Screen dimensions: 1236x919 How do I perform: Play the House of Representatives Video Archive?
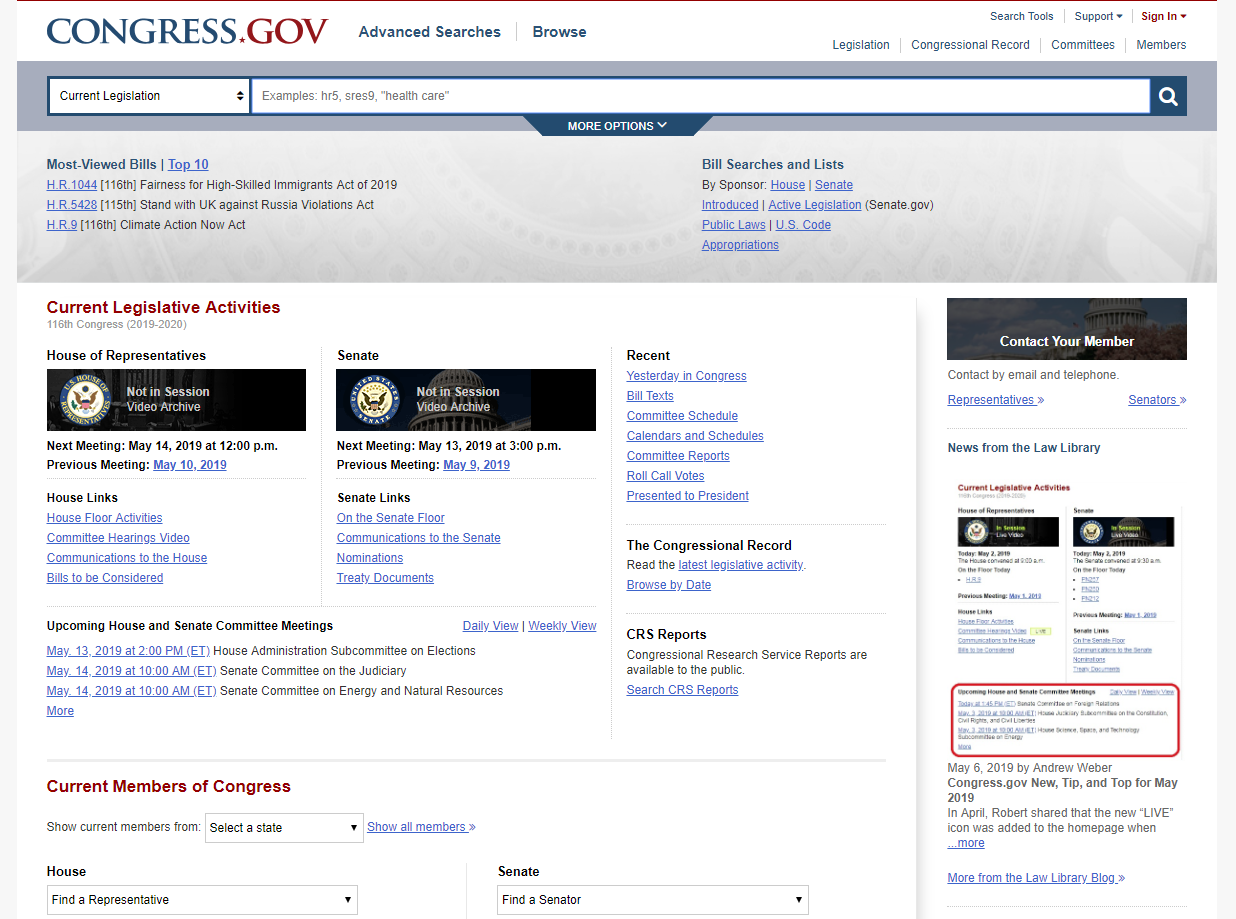tap(176, 399)
